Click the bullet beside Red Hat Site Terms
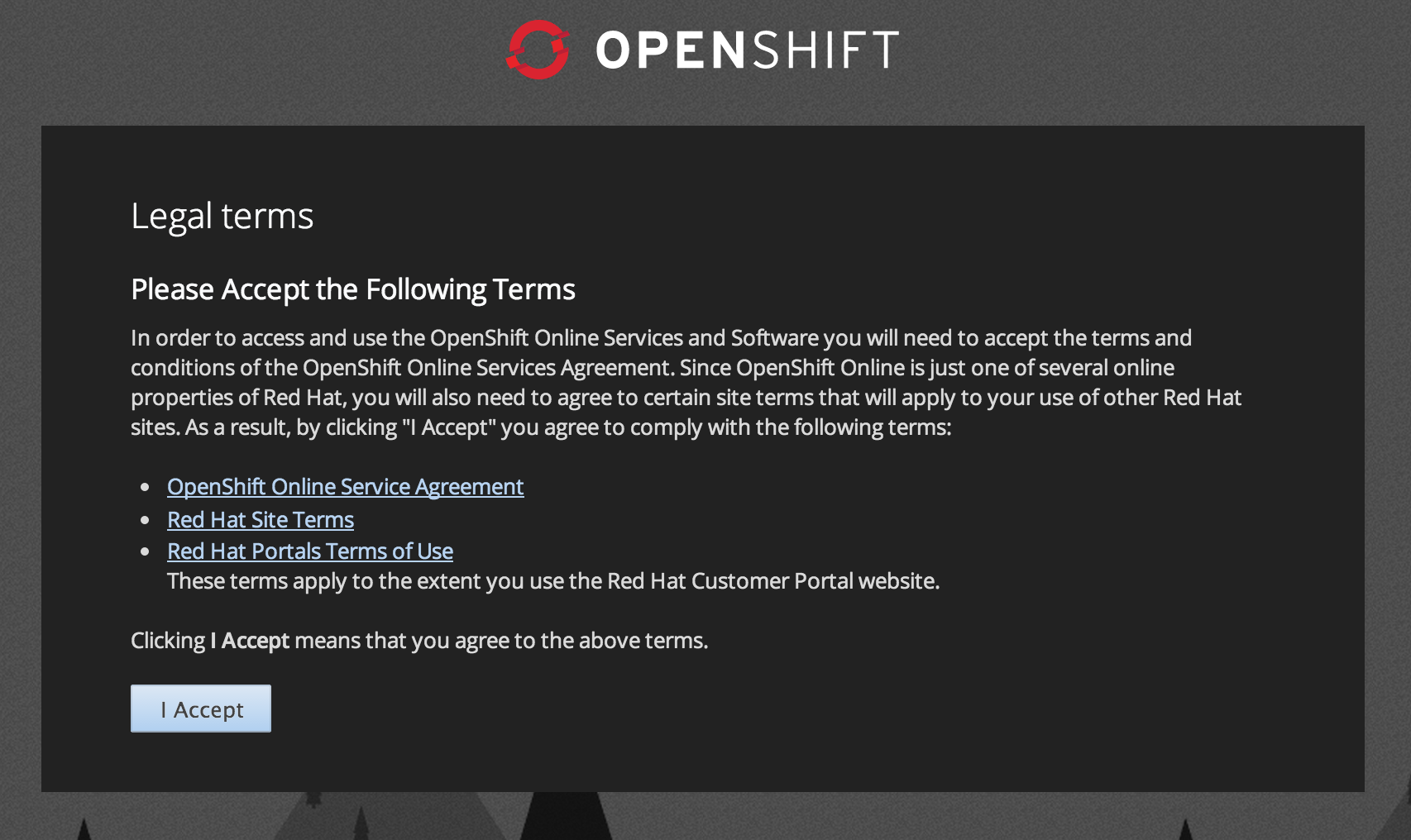The image size is (1411, 840). click(146, 521)
